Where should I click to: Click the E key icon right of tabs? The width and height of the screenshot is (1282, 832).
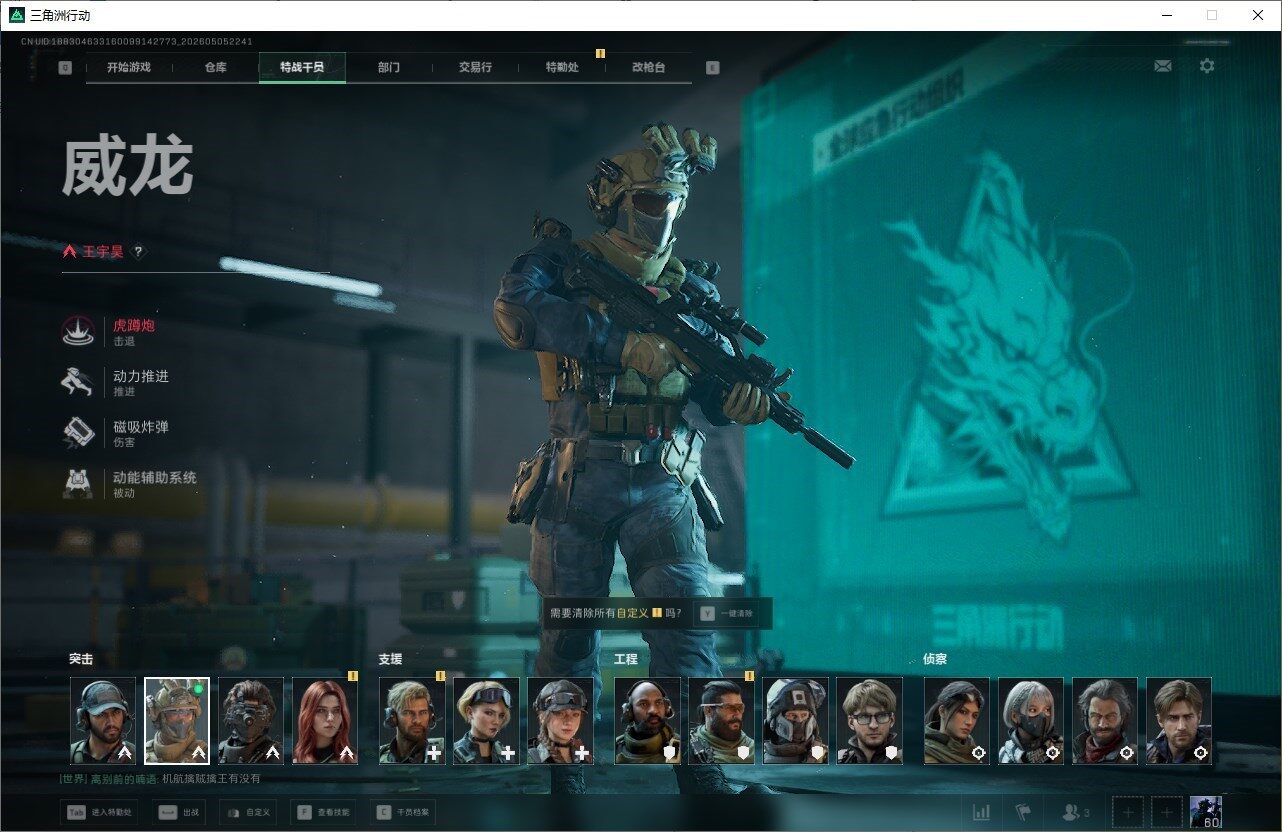(x=712, y=68)
